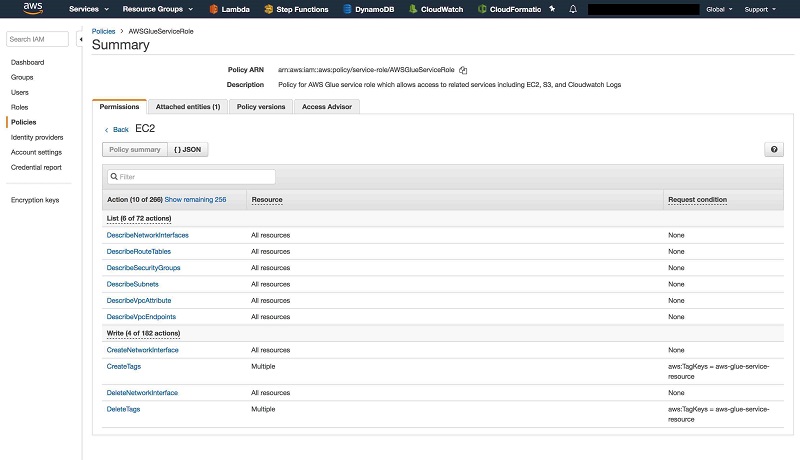Screen dimensions: 800x460
Task: Click the List (6 of 72 actions) heading
Action: tap(139, 218)
